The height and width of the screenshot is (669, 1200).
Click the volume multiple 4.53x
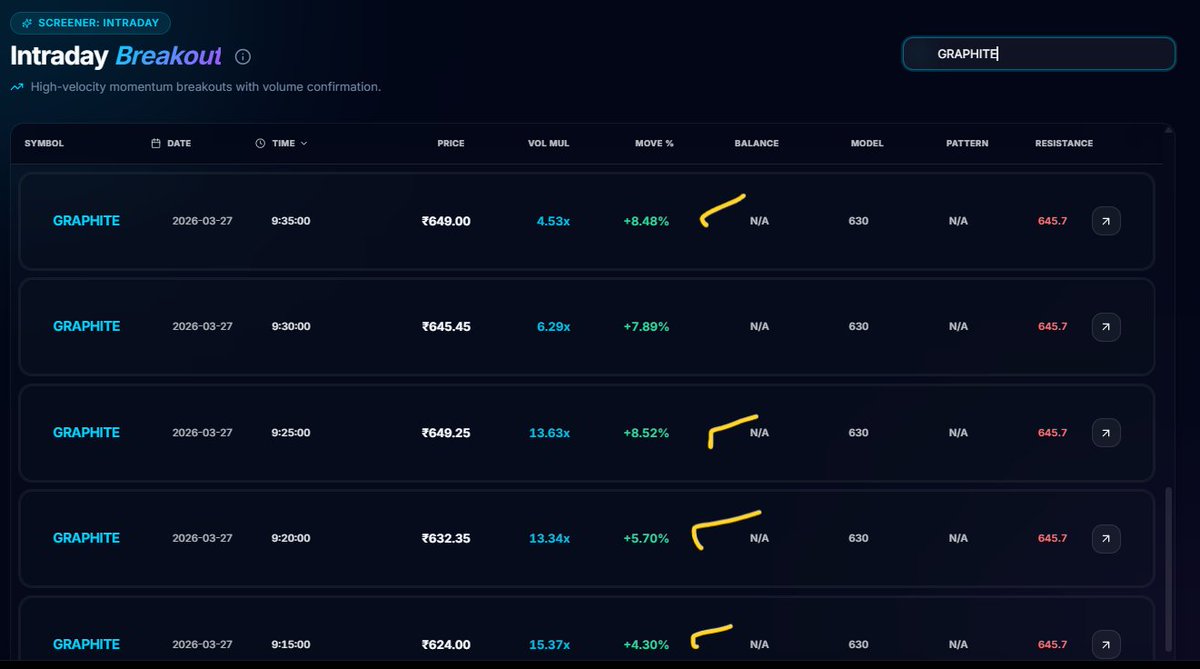coord(553,221)
